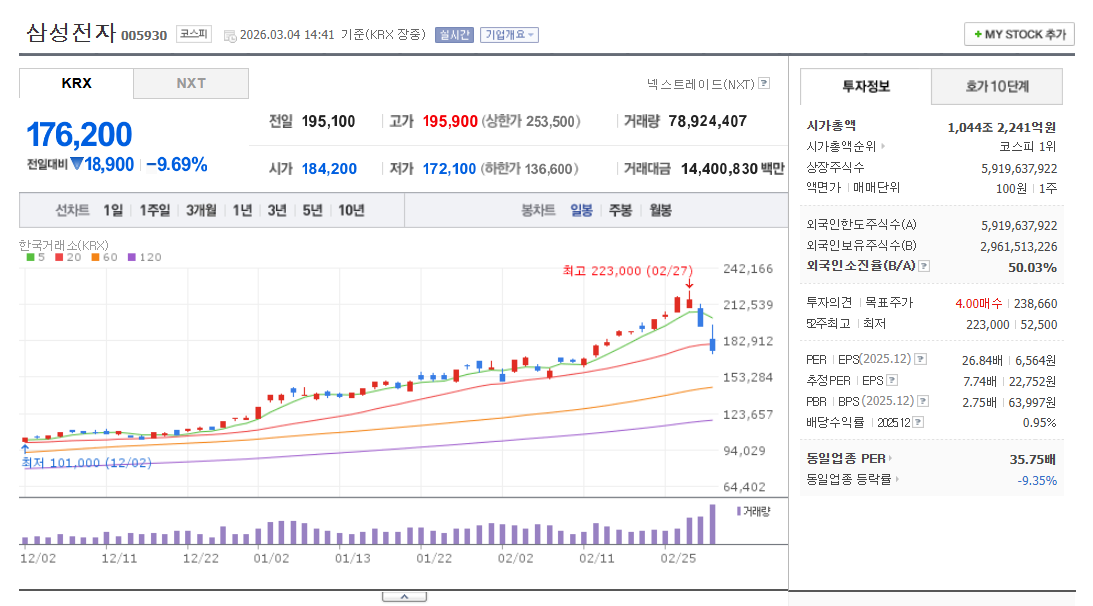Select the 주봉 weekly candle chart
Screen dimensions: 1093x606
pyautogui.click(x=620, y=210)
